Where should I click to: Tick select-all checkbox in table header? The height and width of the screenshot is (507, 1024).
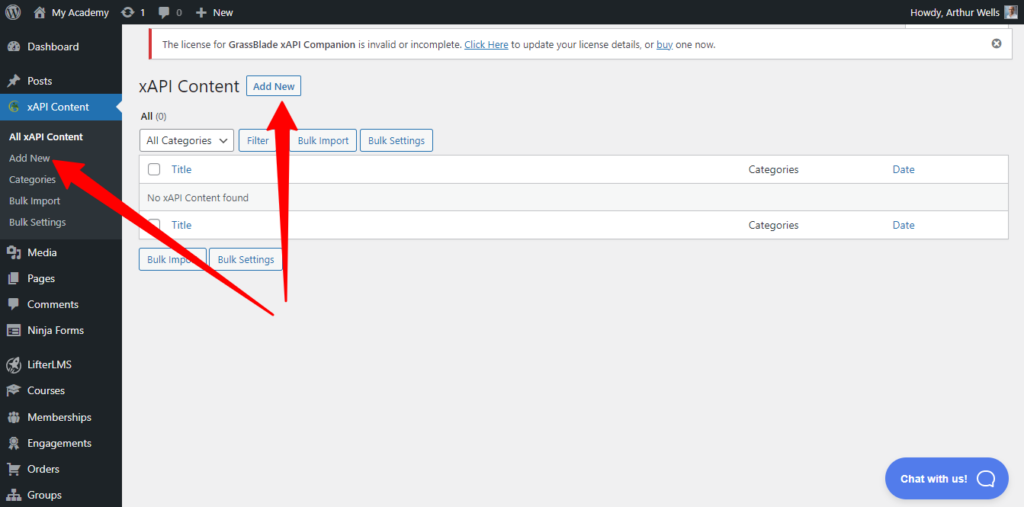click(154, 169)
